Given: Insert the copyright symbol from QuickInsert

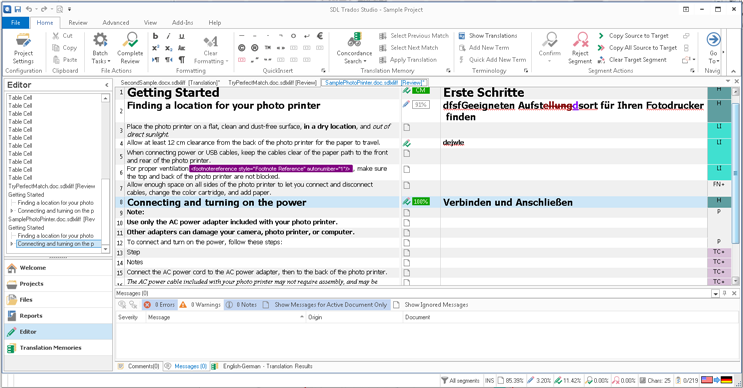Looking at the screenshot, I should coord(242,48).
